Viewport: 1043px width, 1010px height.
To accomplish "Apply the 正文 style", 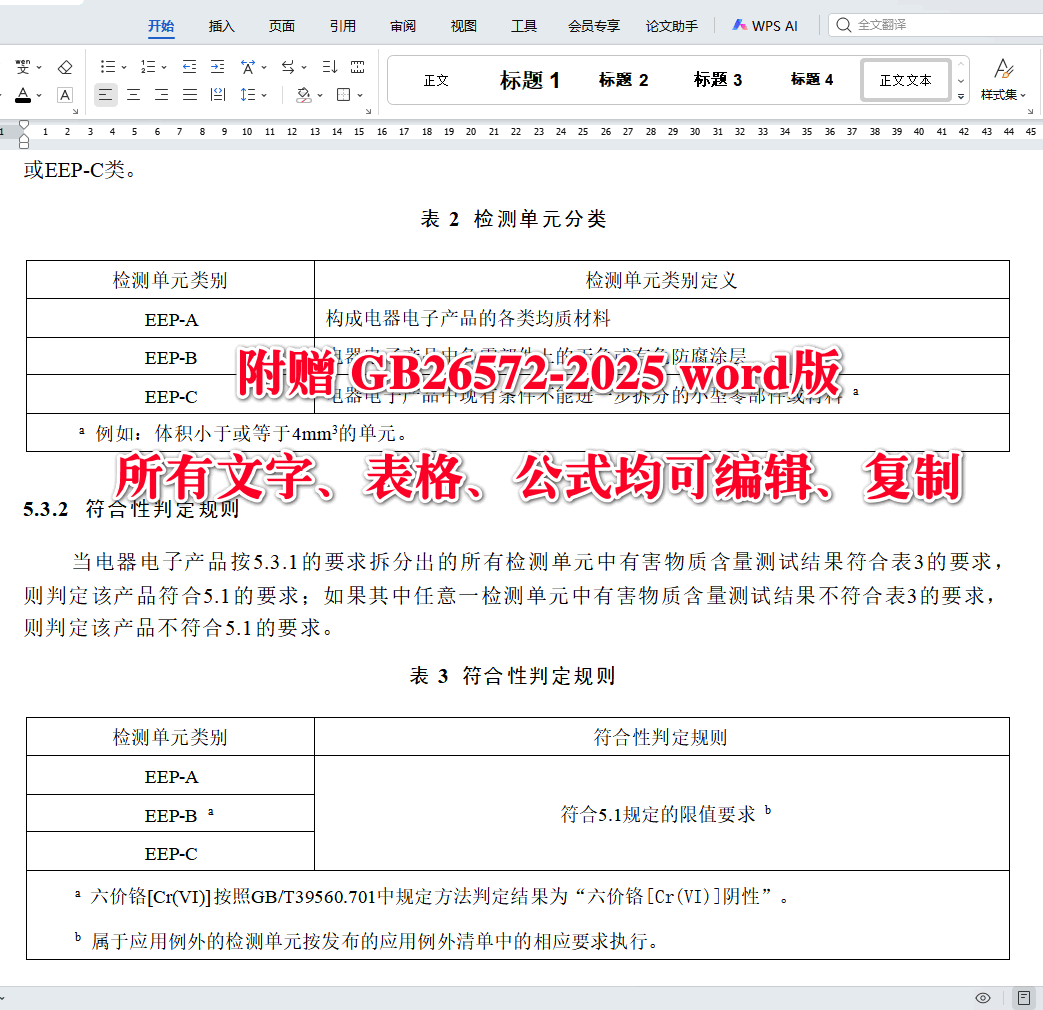I will point(436,81).
